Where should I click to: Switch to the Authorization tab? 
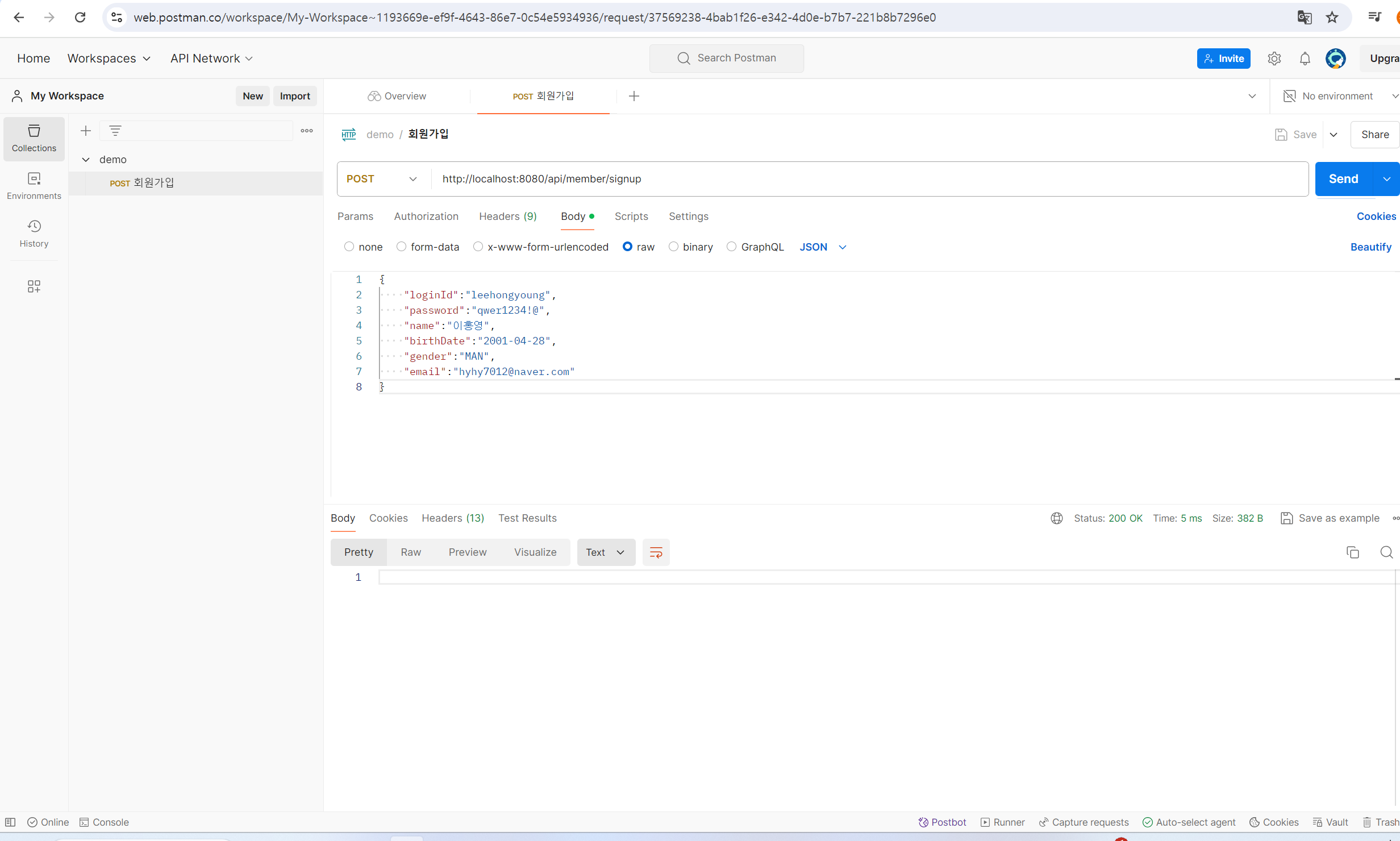click(x=426, y=216)
